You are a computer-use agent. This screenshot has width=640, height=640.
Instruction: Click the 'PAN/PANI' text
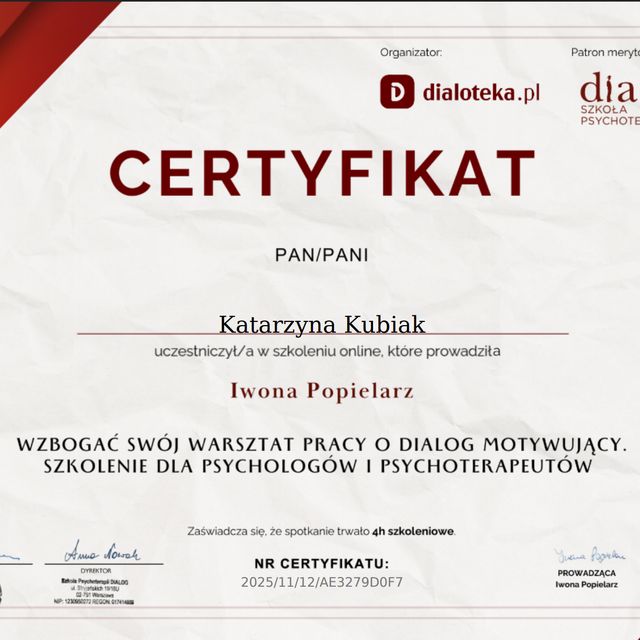322,256
